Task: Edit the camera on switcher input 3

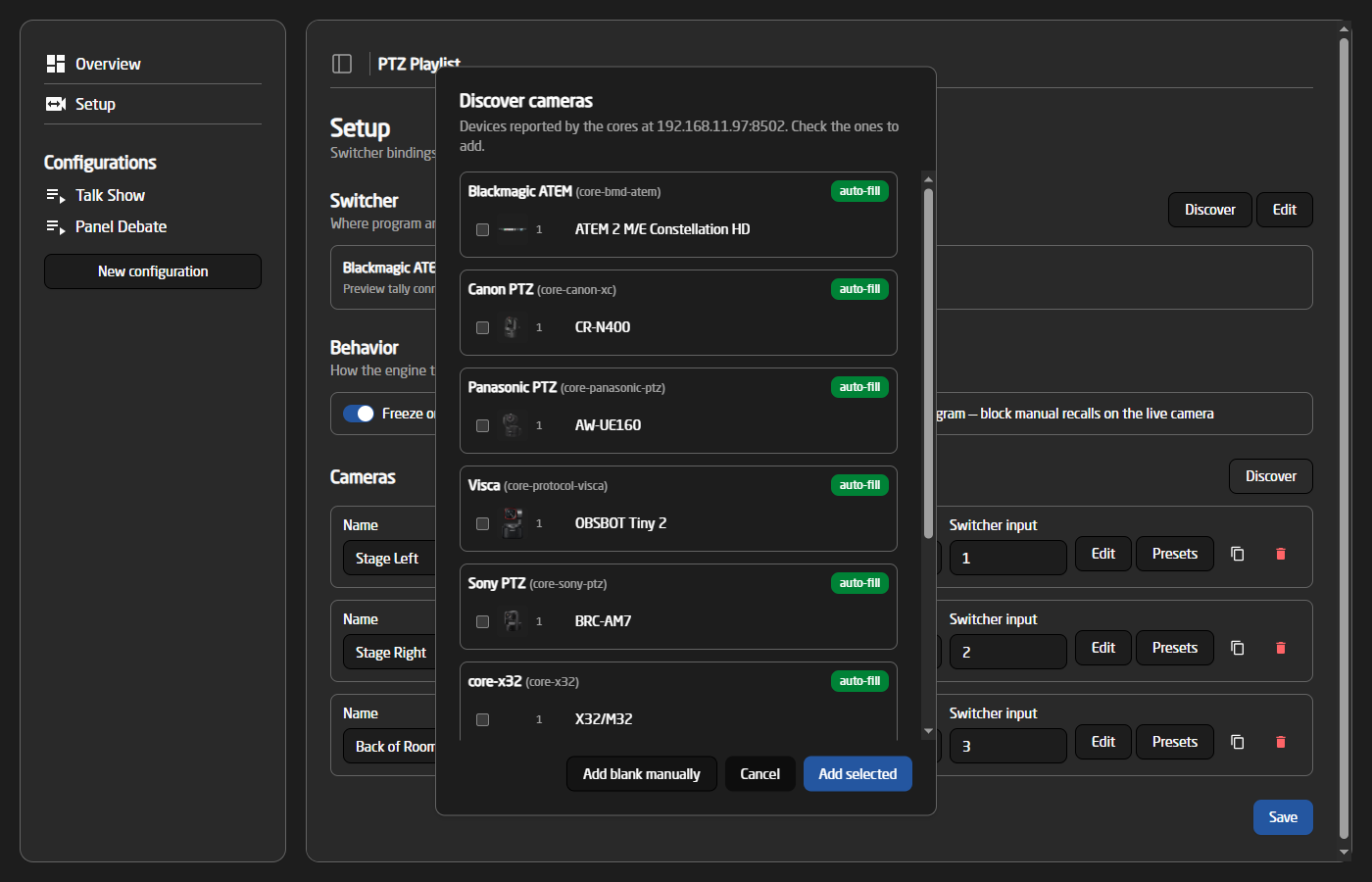Action: [x=1103, y=742]
